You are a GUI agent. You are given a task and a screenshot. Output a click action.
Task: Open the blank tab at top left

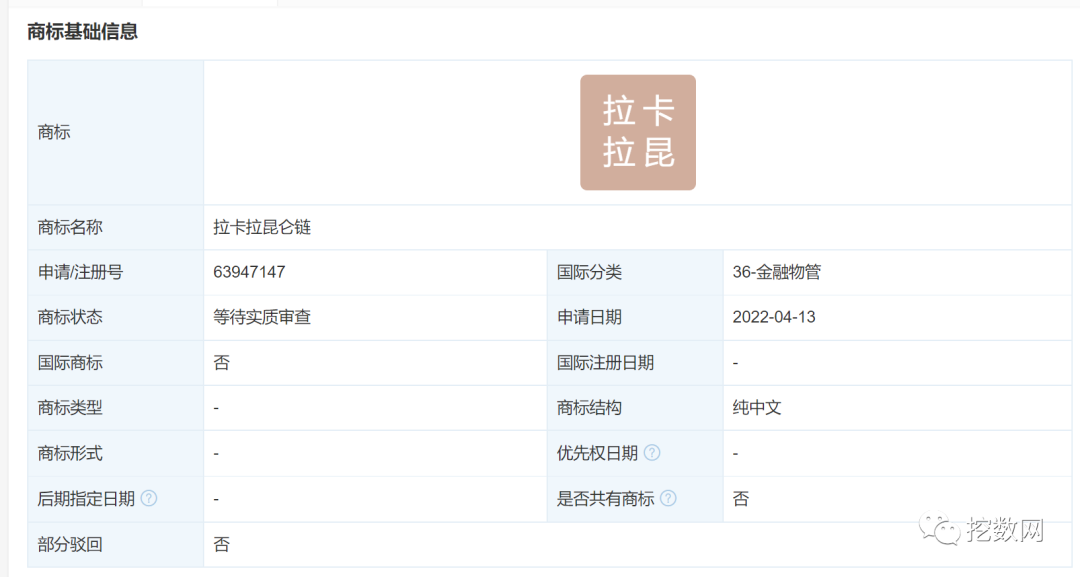tap(75, 3)
